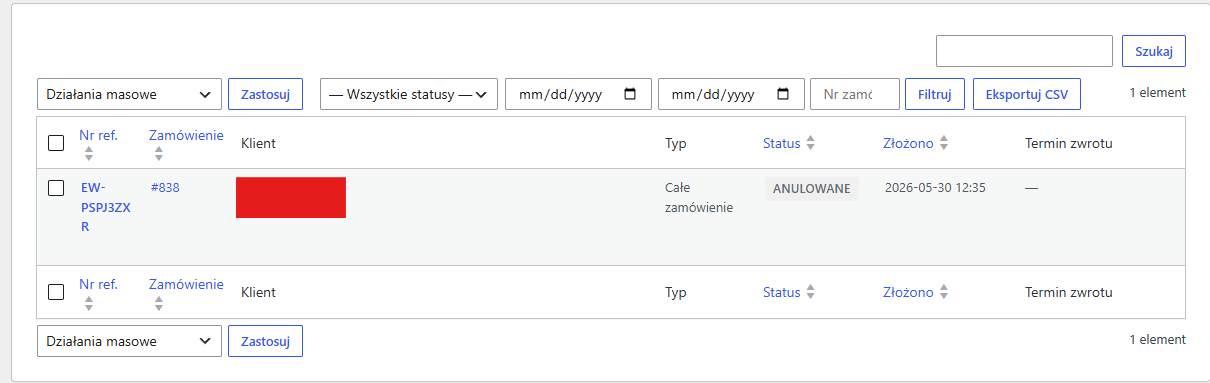Open bottom Działania masowe dropdown
Viewport: 1210px width, 383px height.
coord(129,341)
